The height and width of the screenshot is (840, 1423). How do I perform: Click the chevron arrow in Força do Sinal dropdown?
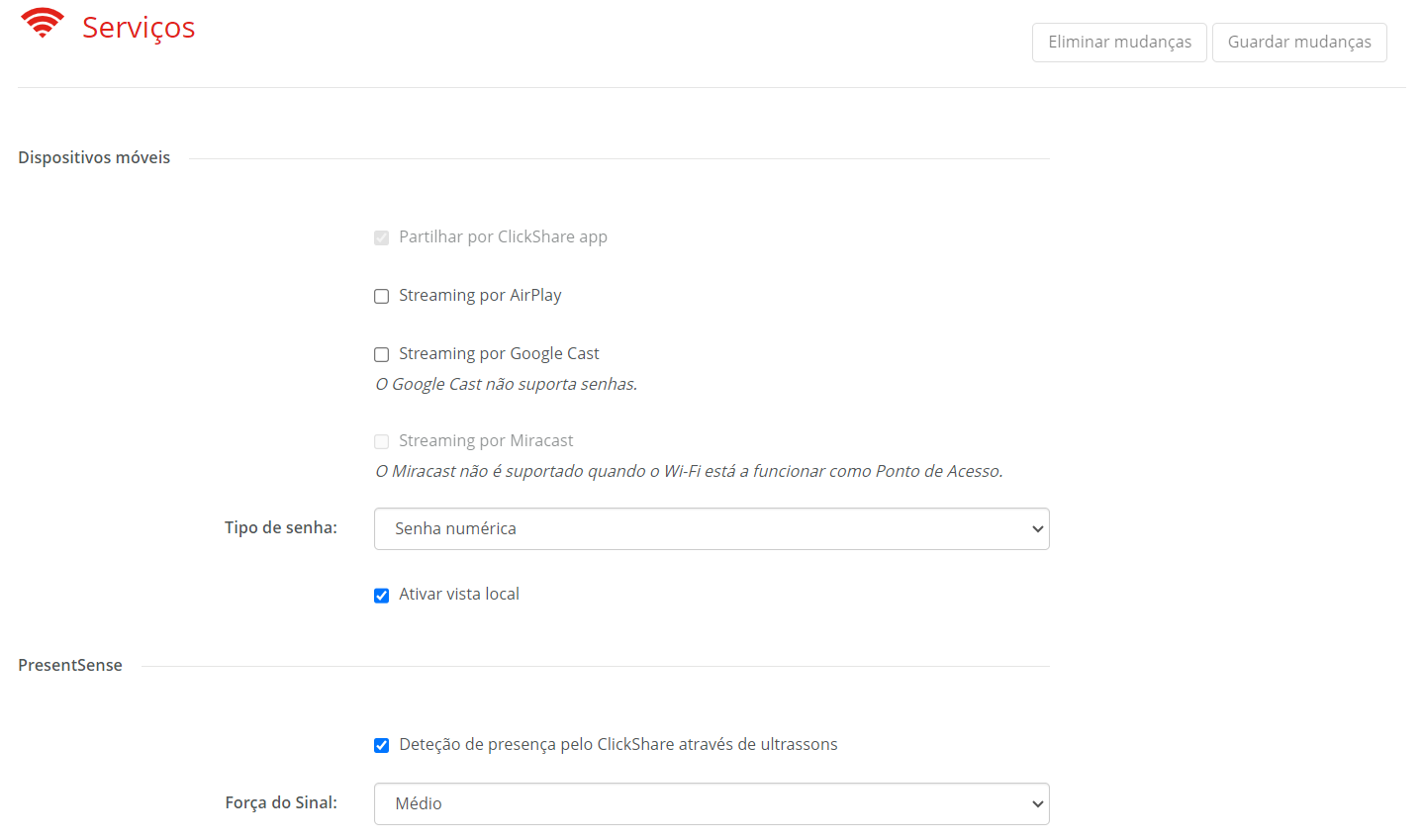tap(1037, 804)
